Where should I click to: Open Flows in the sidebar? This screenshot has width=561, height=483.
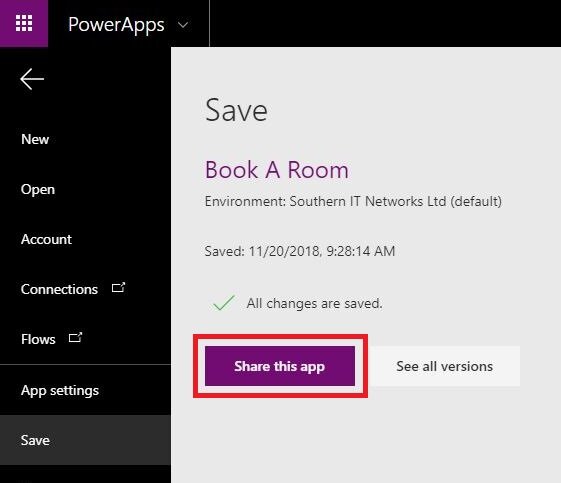38,339
